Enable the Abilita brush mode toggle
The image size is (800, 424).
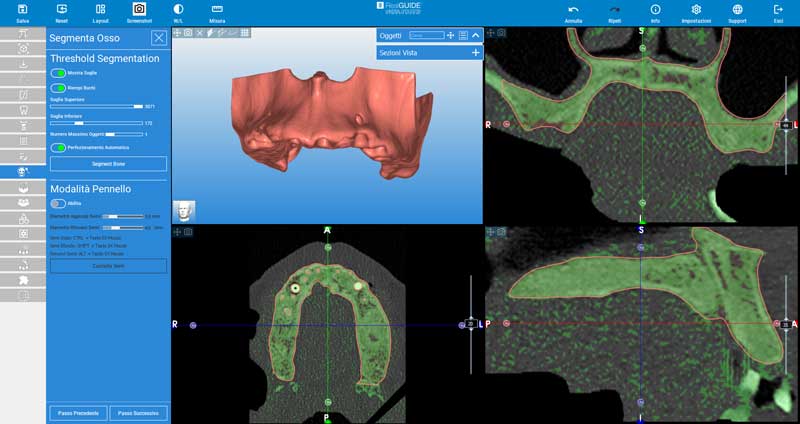pos(58,203)
